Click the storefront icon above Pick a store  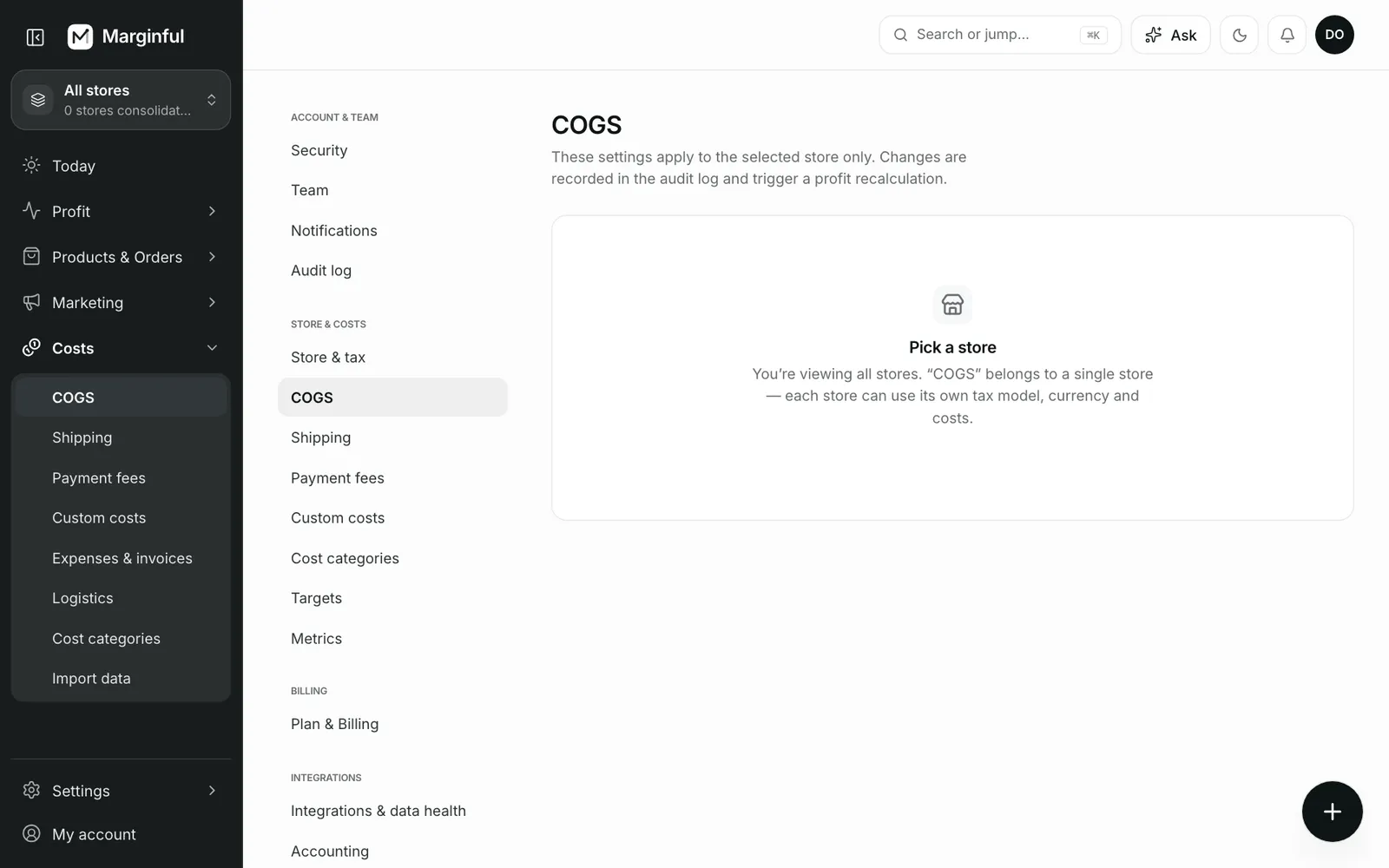pos(952,305)
